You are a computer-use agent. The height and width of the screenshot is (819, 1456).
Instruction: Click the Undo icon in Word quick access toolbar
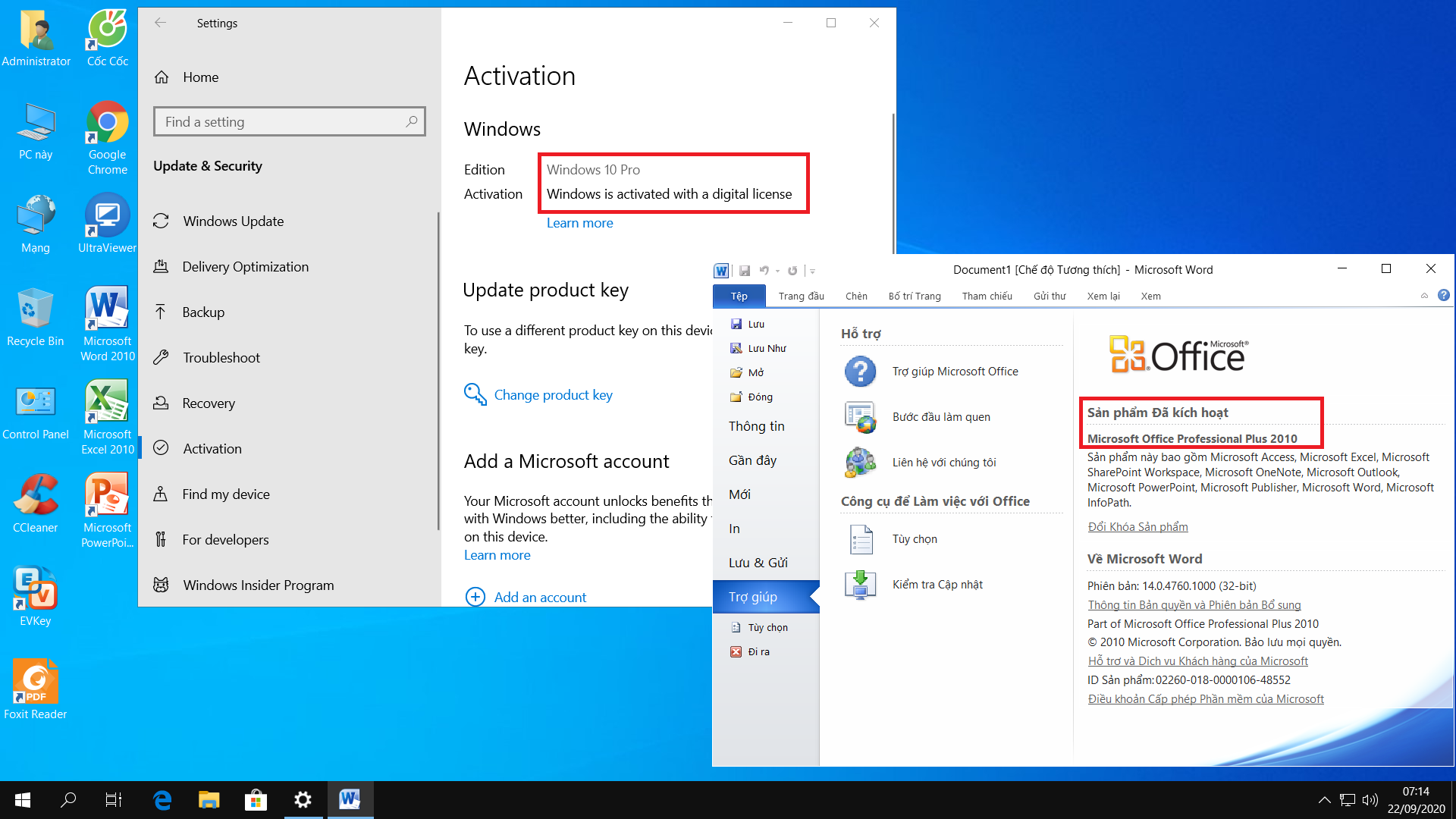coord(764,271)
